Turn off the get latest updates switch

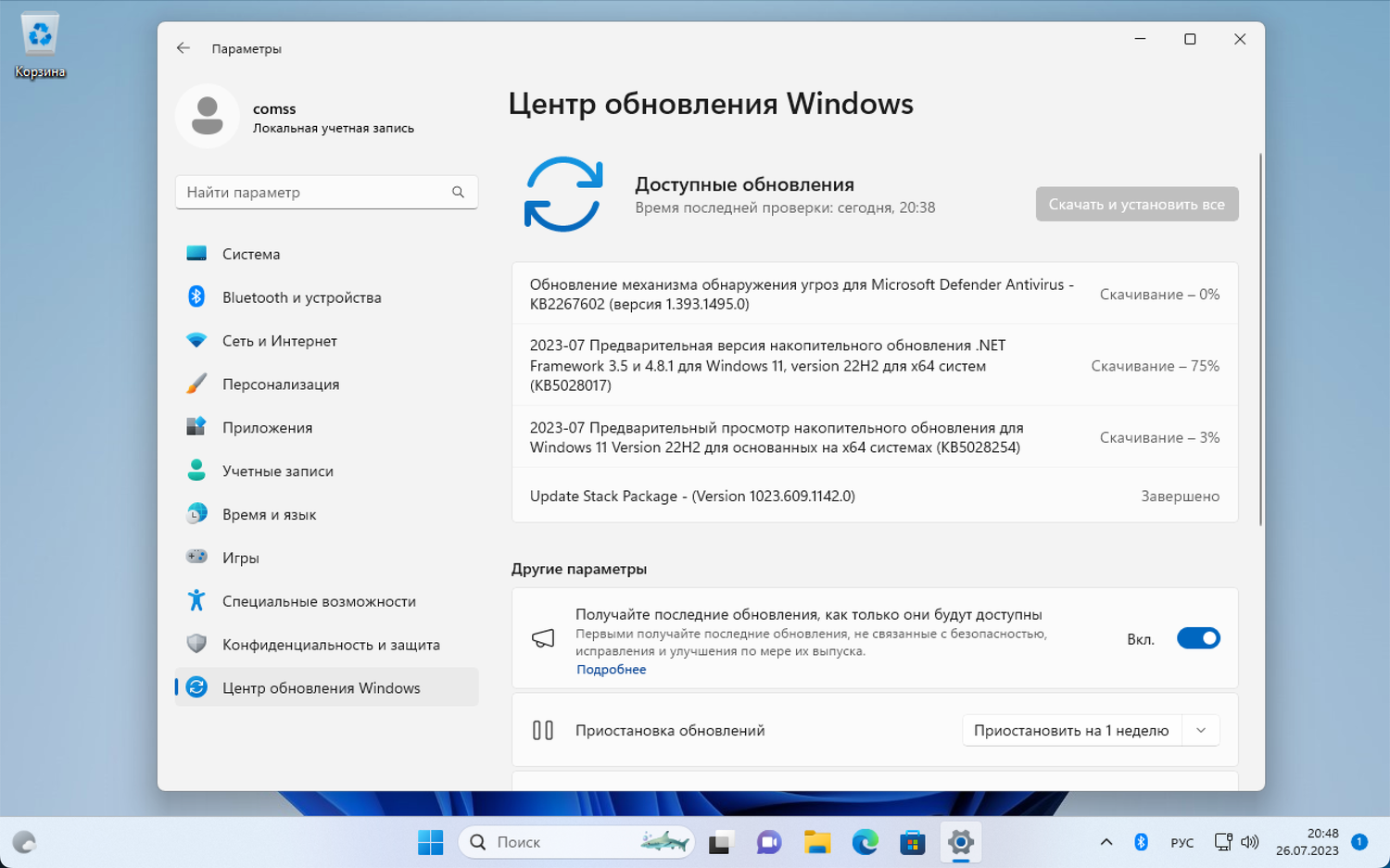(1198, 638)
